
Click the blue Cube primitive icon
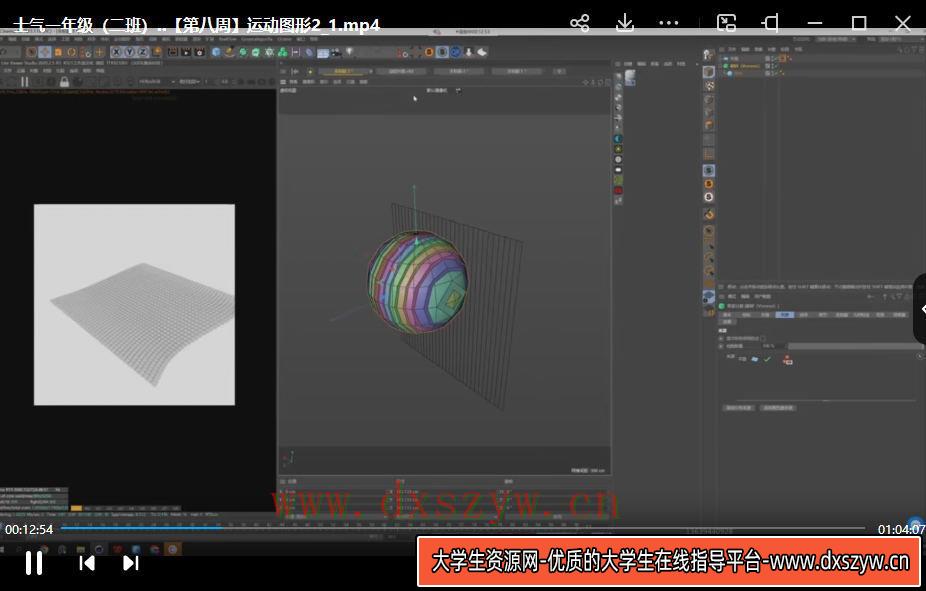point(216,52)
